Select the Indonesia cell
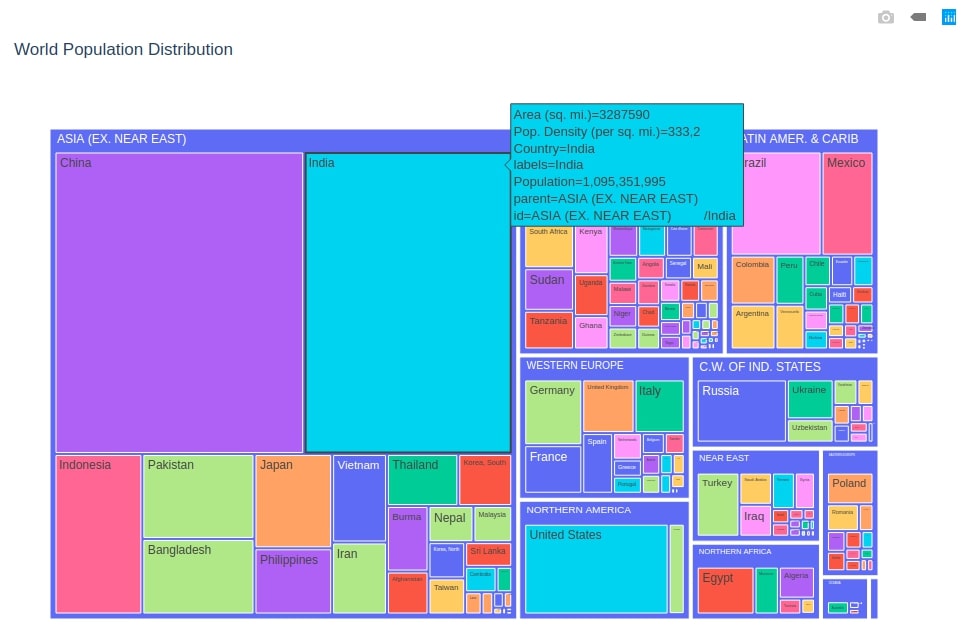 pyautogui.click(x=97, y=533)
